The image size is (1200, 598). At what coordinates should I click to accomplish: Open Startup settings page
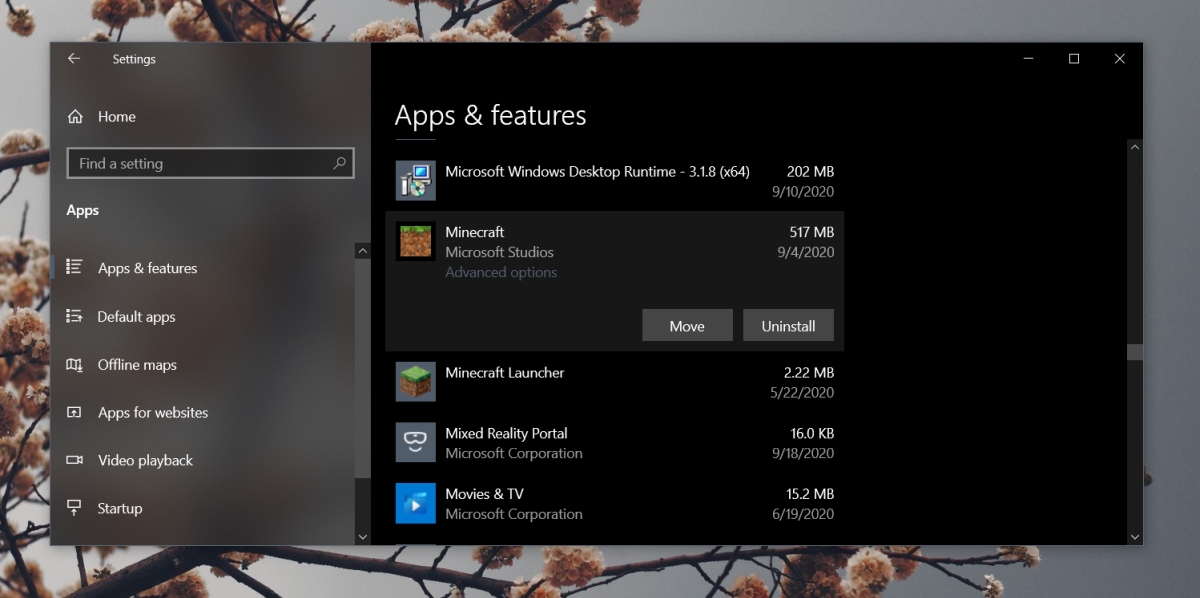[120, 509]
